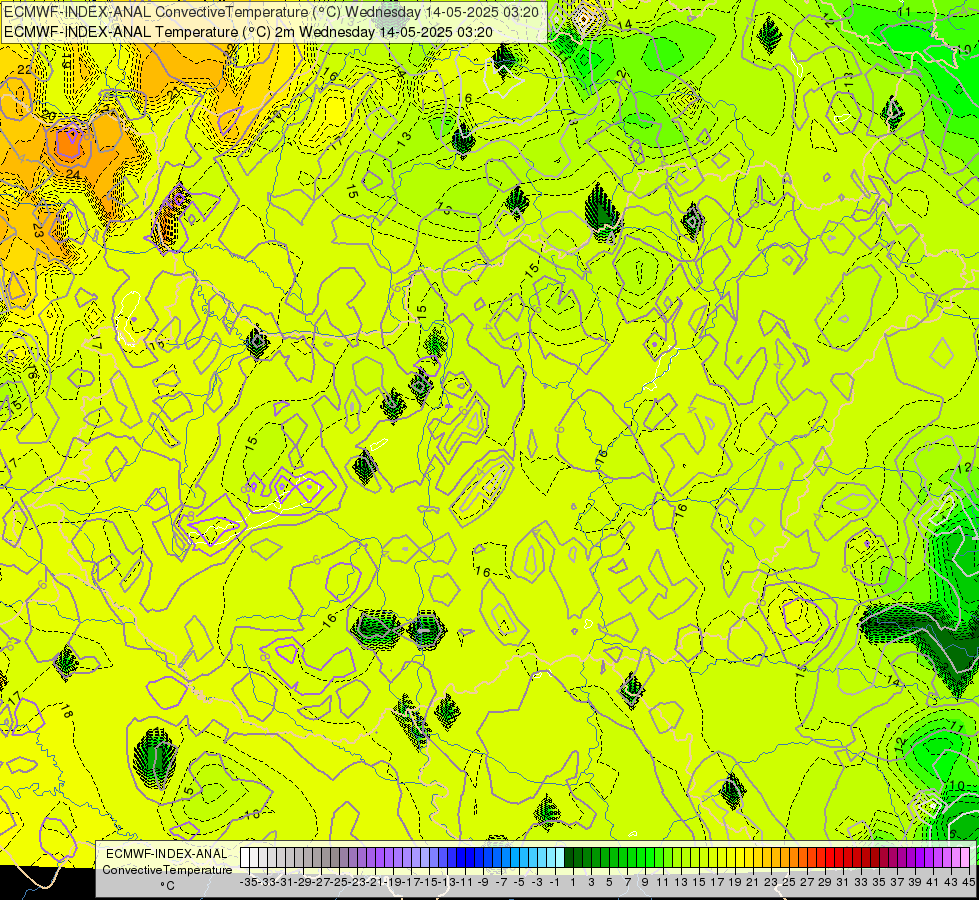
Task: Click the 25 legend tick label
Action: [789, 883]
